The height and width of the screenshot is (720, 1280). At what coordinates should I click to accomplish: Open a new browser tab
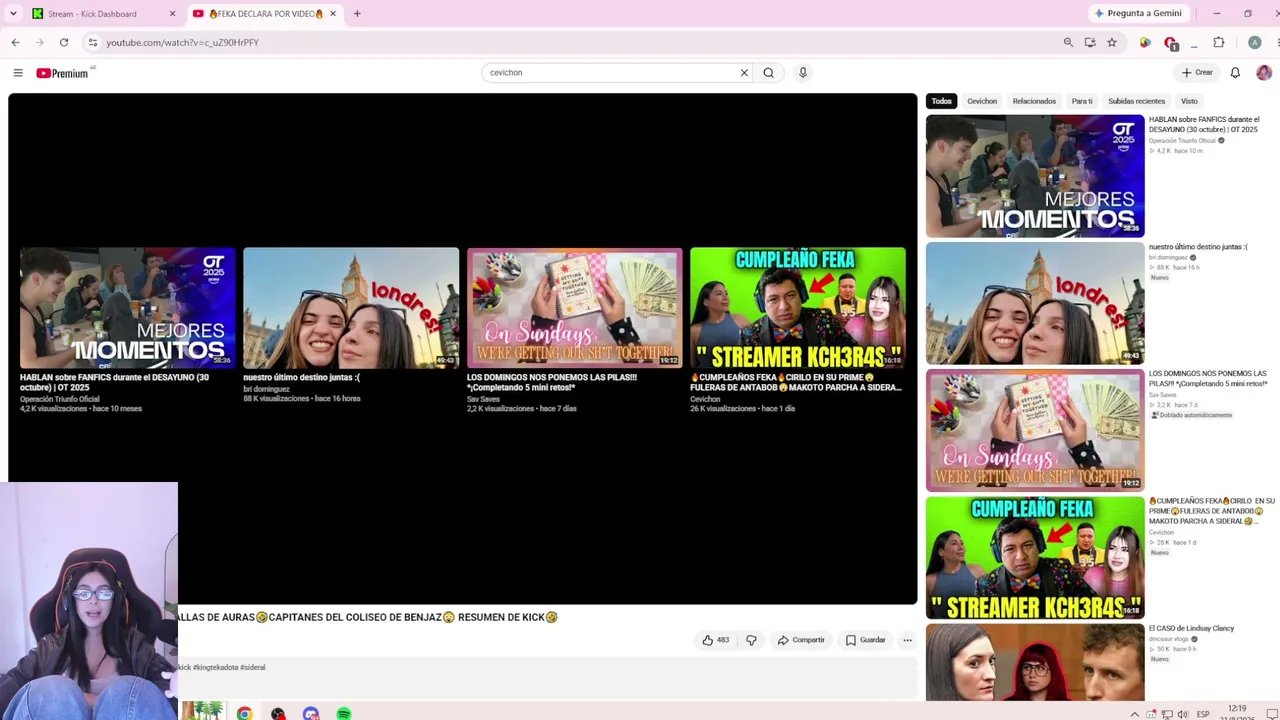point(357,14)
